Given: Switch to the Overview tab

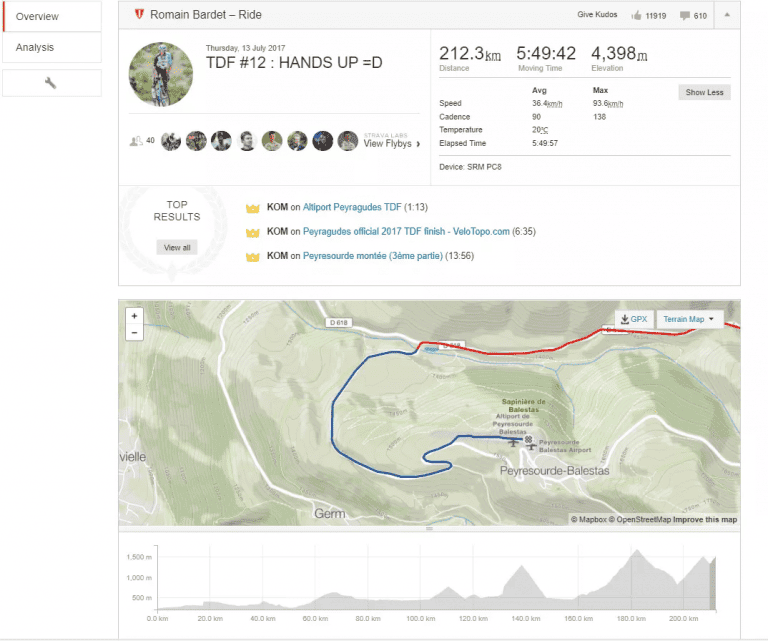Looking at the screenshot, I should coord(51,16).
